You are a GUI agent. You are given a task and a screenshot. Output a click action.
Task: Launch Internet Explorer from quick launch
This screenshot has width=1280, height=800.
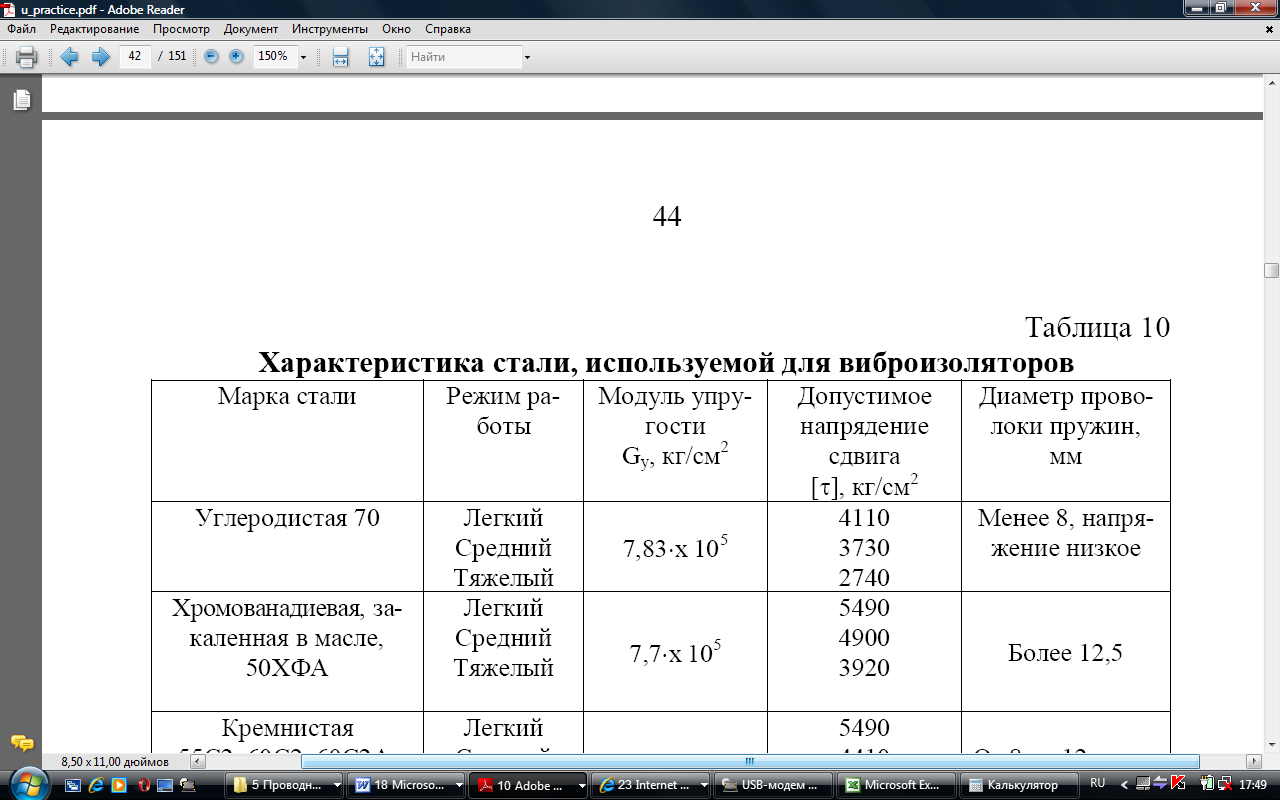[x=96, y=785]
